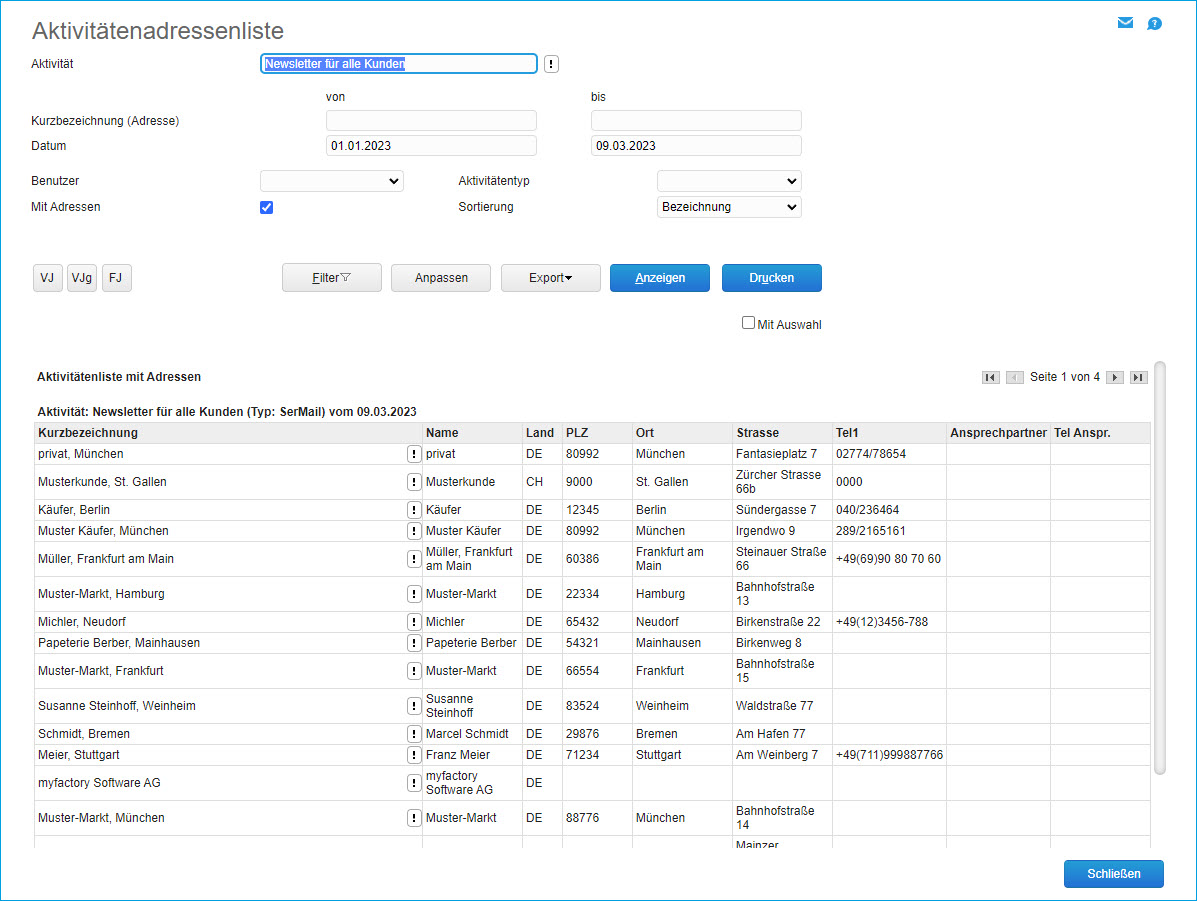Open details icon for Meier, Stuttgart
The image size is (1197, 901).
[x=414, y=755]
